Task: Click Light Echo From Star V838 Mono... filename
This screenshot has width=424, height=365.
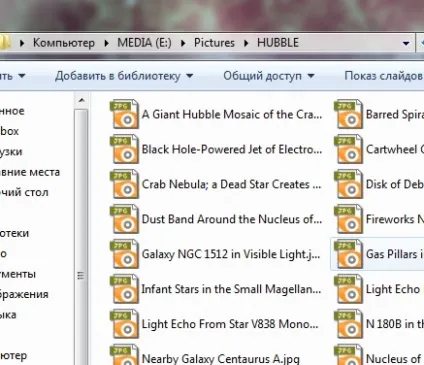Action: (x=230, y=324)
